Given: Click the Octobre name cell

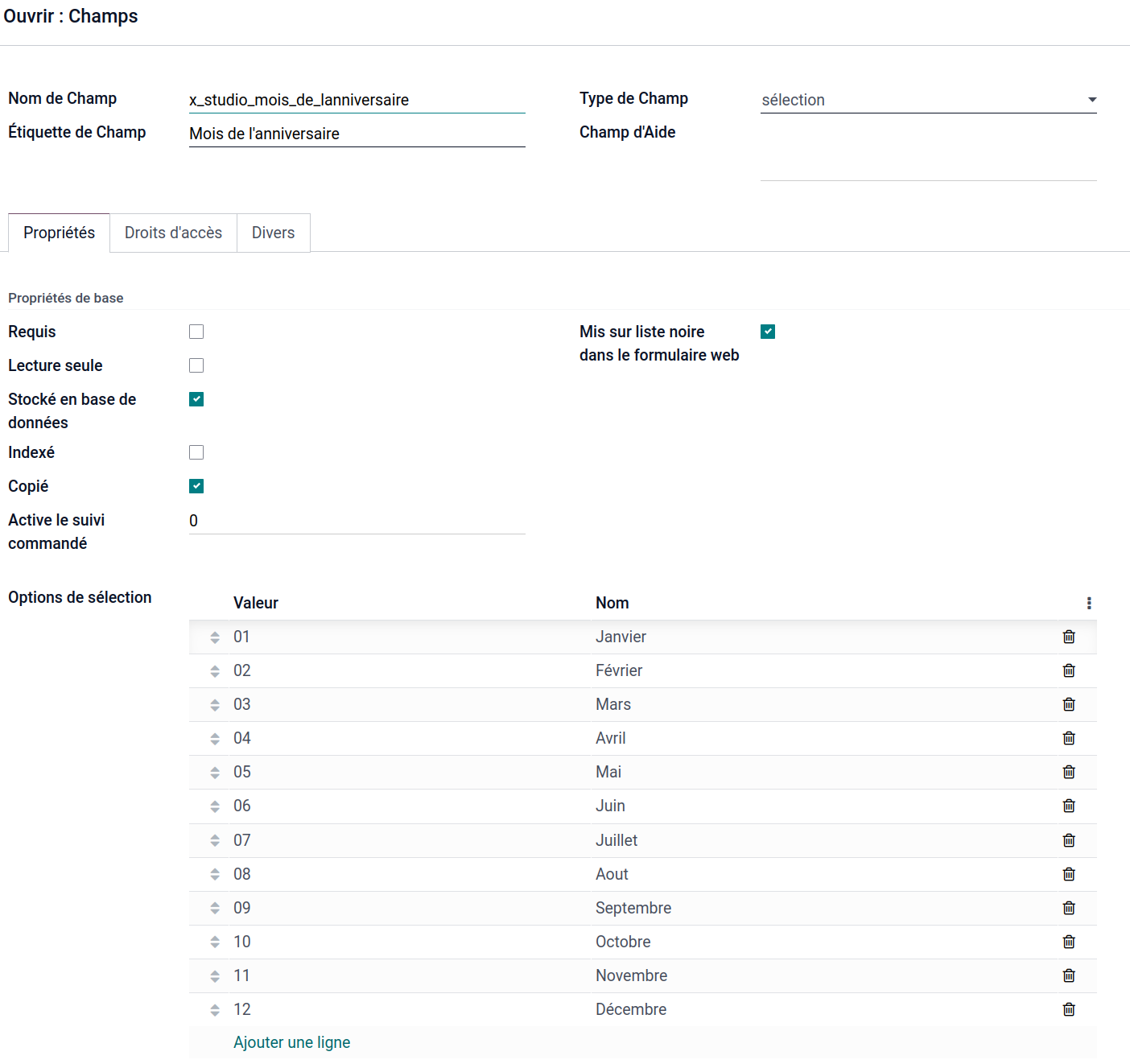Looking at the screenshot, I should tap(623, 942).
